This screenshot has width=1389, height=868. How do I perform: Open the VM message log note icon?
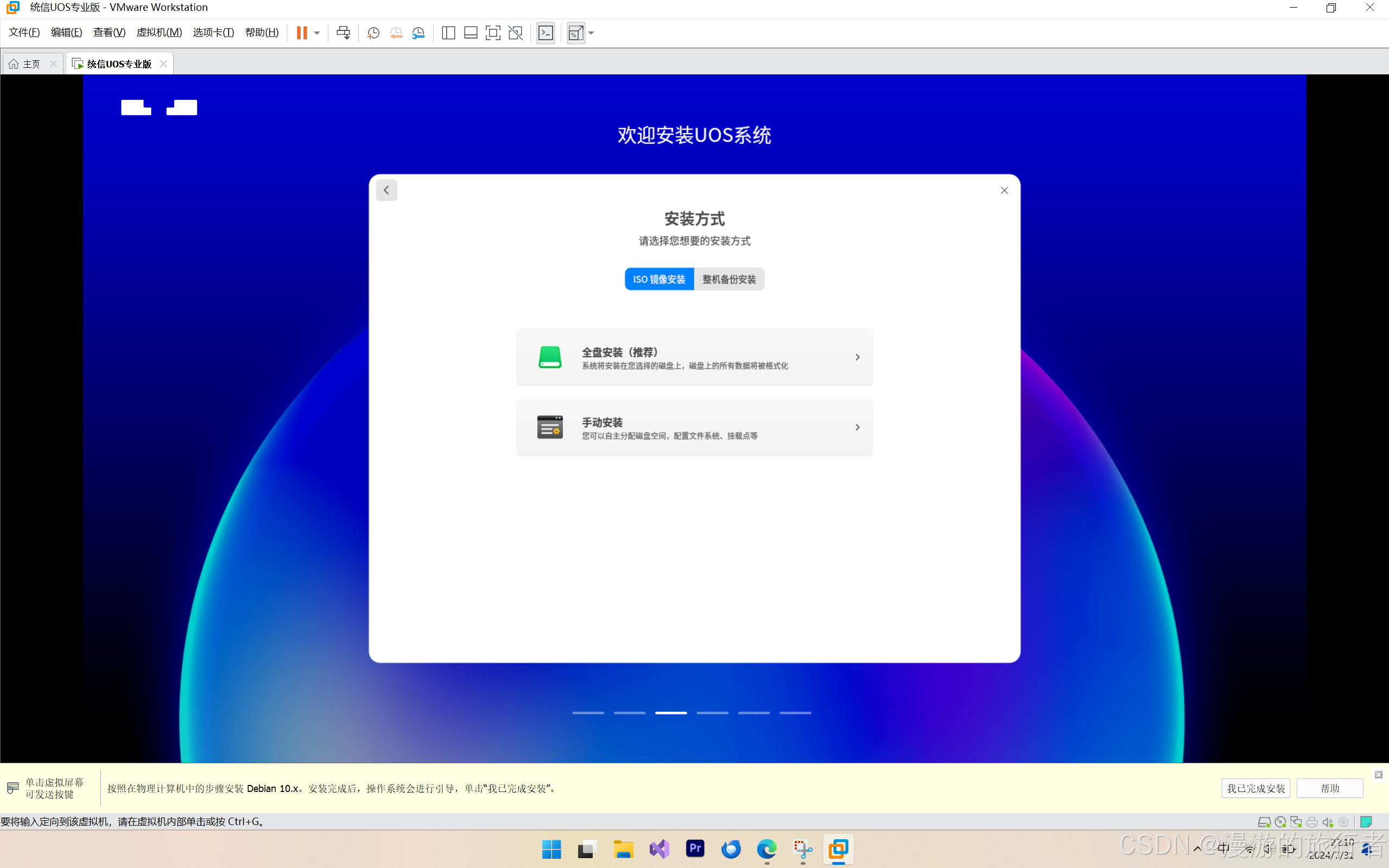(x=1366, y=822)
